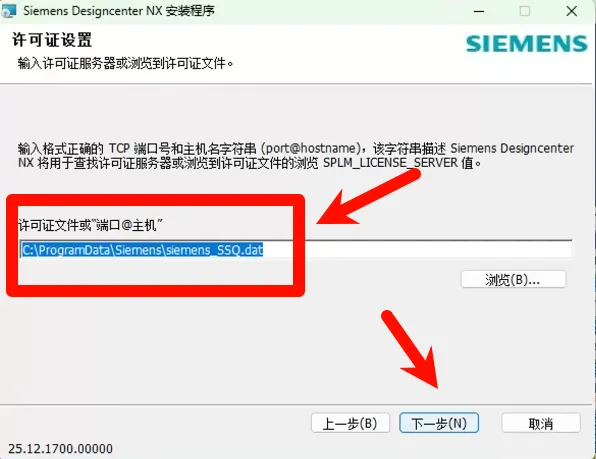Click the red arrow pointing at 下一步
596x459 pixels.
[412, 350]
